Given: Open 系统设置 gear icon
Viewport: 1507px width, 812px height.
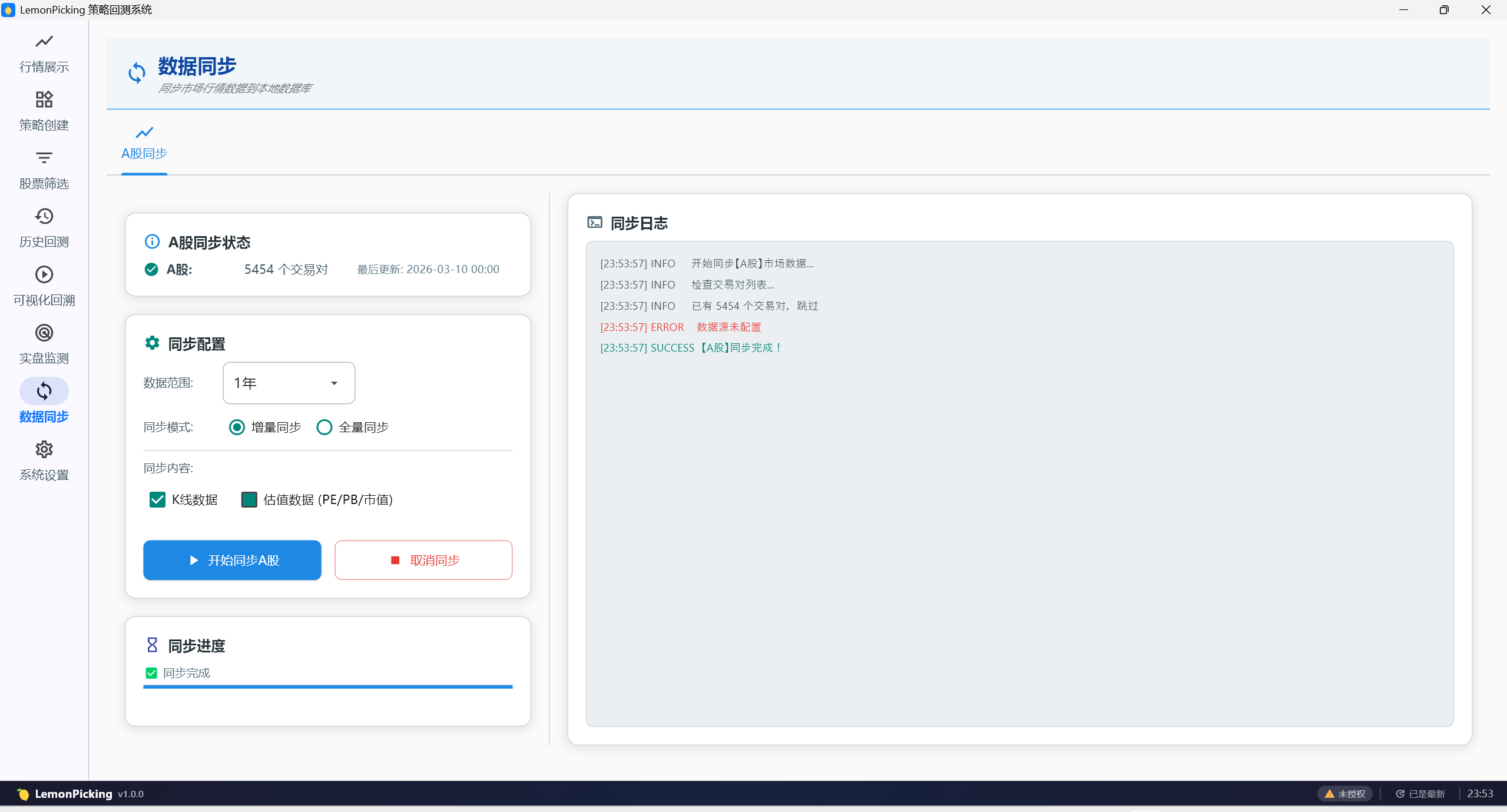Looking at the screenshot, I should [44, 449].
